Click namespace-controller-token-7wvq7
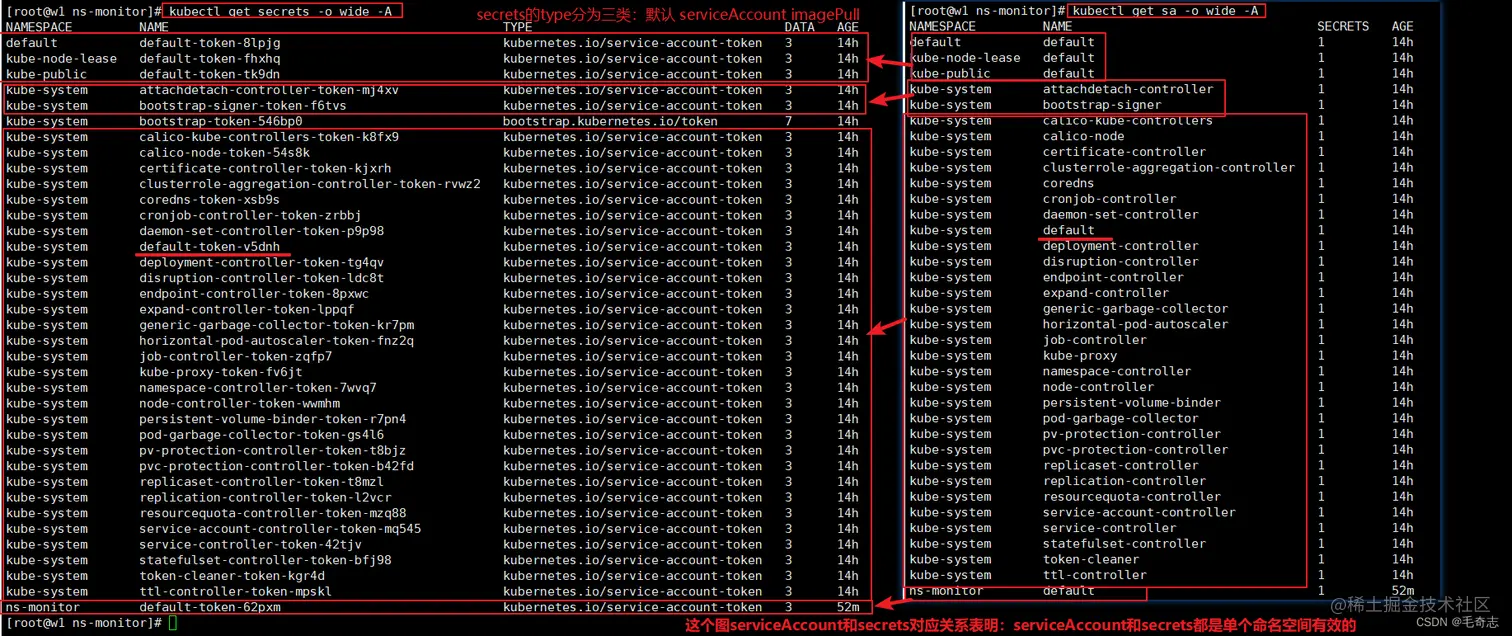 click(258, 388)
